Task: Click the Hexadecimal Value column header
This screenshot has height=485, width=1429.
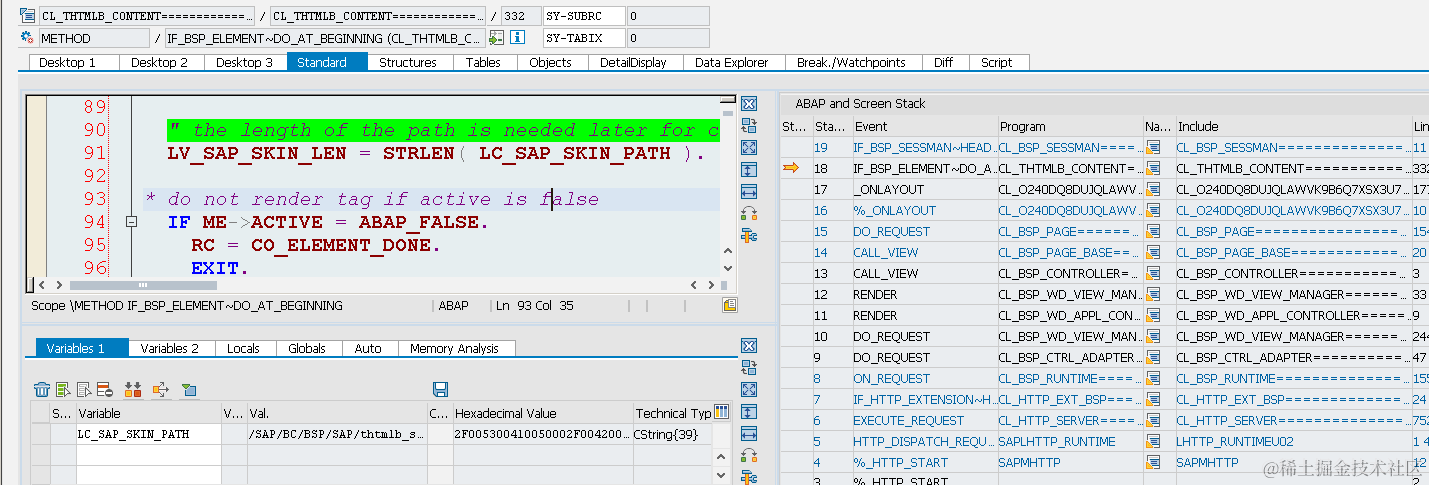Action: (541, 413)
